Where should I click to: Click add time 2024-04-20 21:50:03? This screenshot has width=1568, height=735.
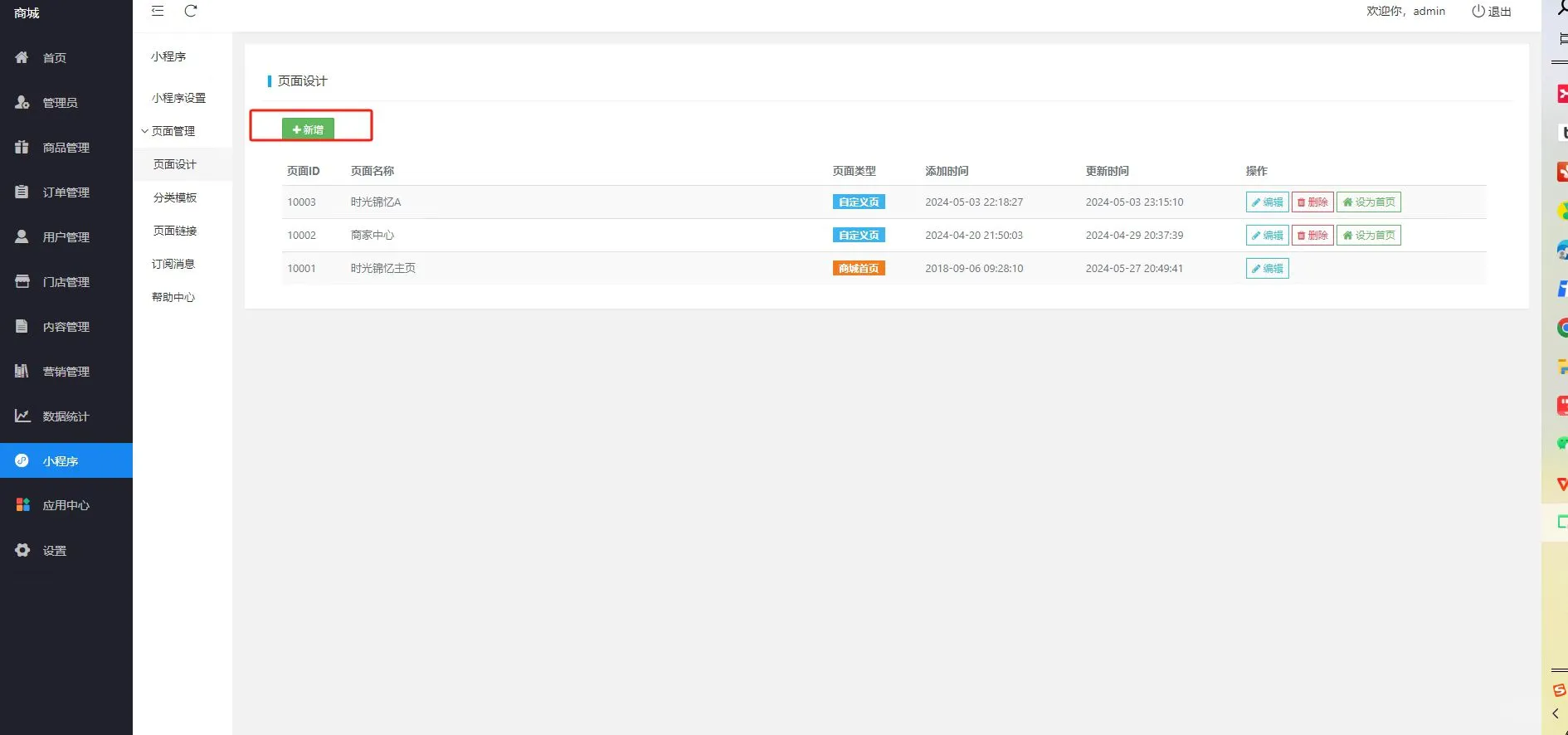(974, 235)
